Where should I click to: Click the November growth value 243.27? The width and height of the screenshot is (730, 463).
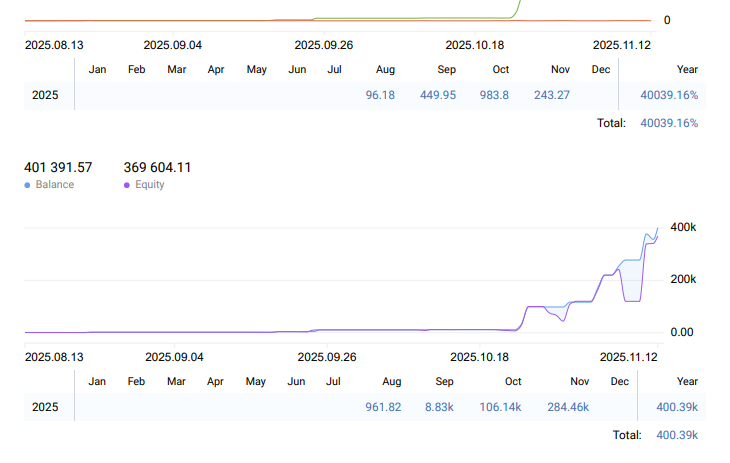552,95
